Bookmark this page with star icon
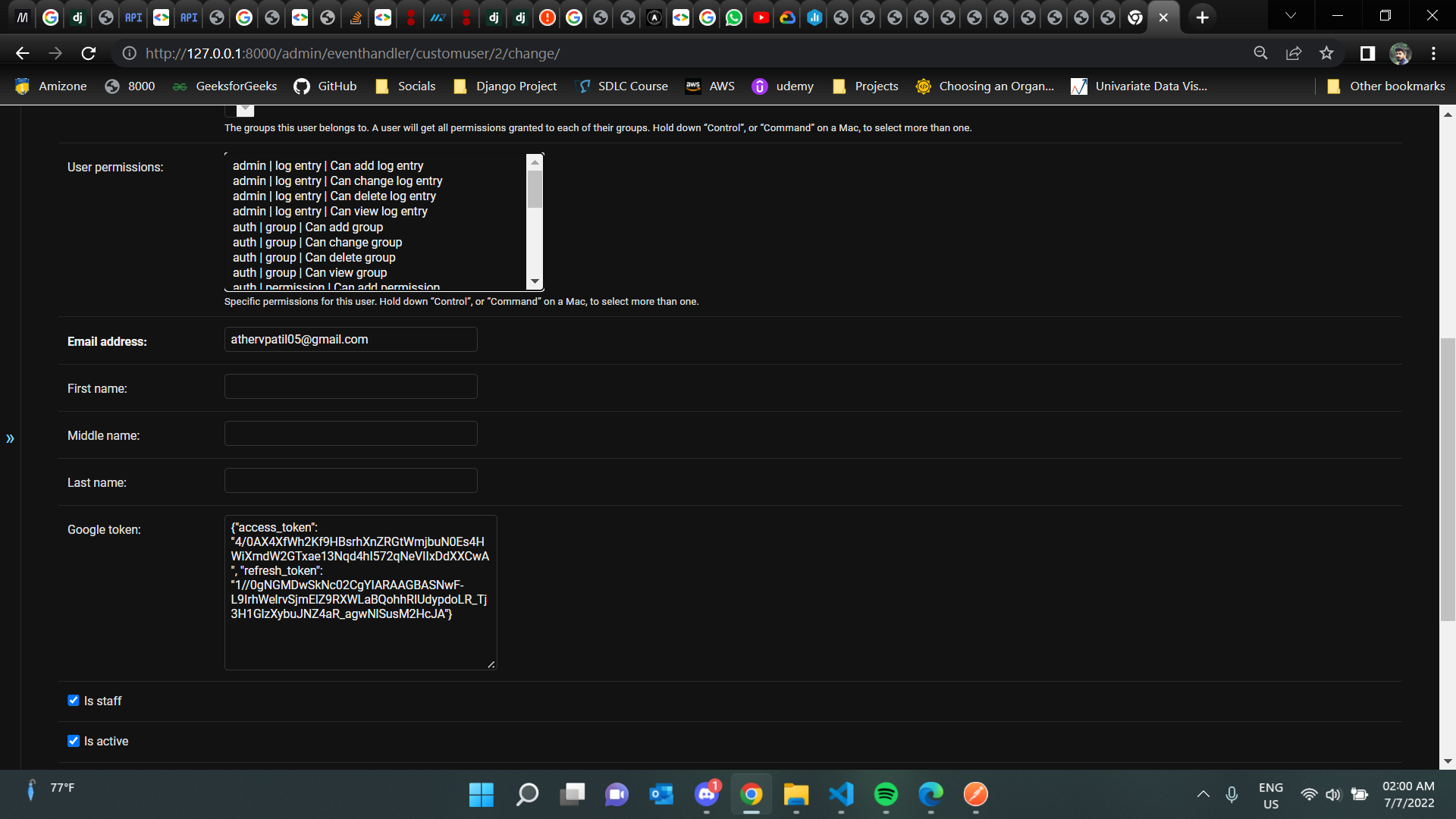Screen dimensions: 1456x819 tap(1326, 53)
